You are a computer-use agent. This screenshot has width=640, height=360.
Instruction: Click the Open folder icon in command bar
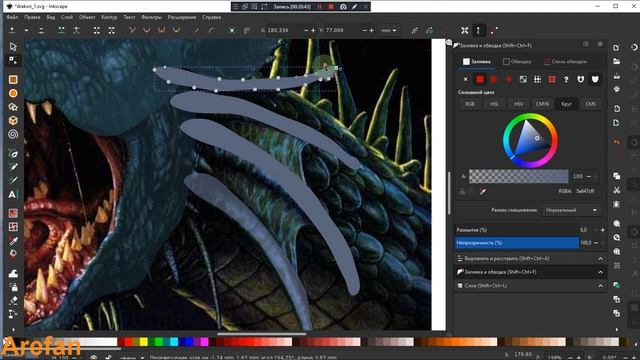[x=616, y=61]
